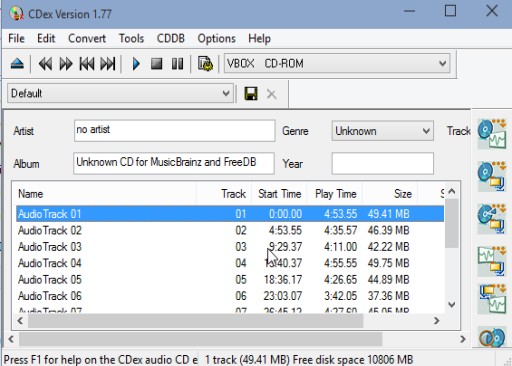Open the CDDB menu
The height and width of the screenshot is (366, 512).
(x=171, y=38)
